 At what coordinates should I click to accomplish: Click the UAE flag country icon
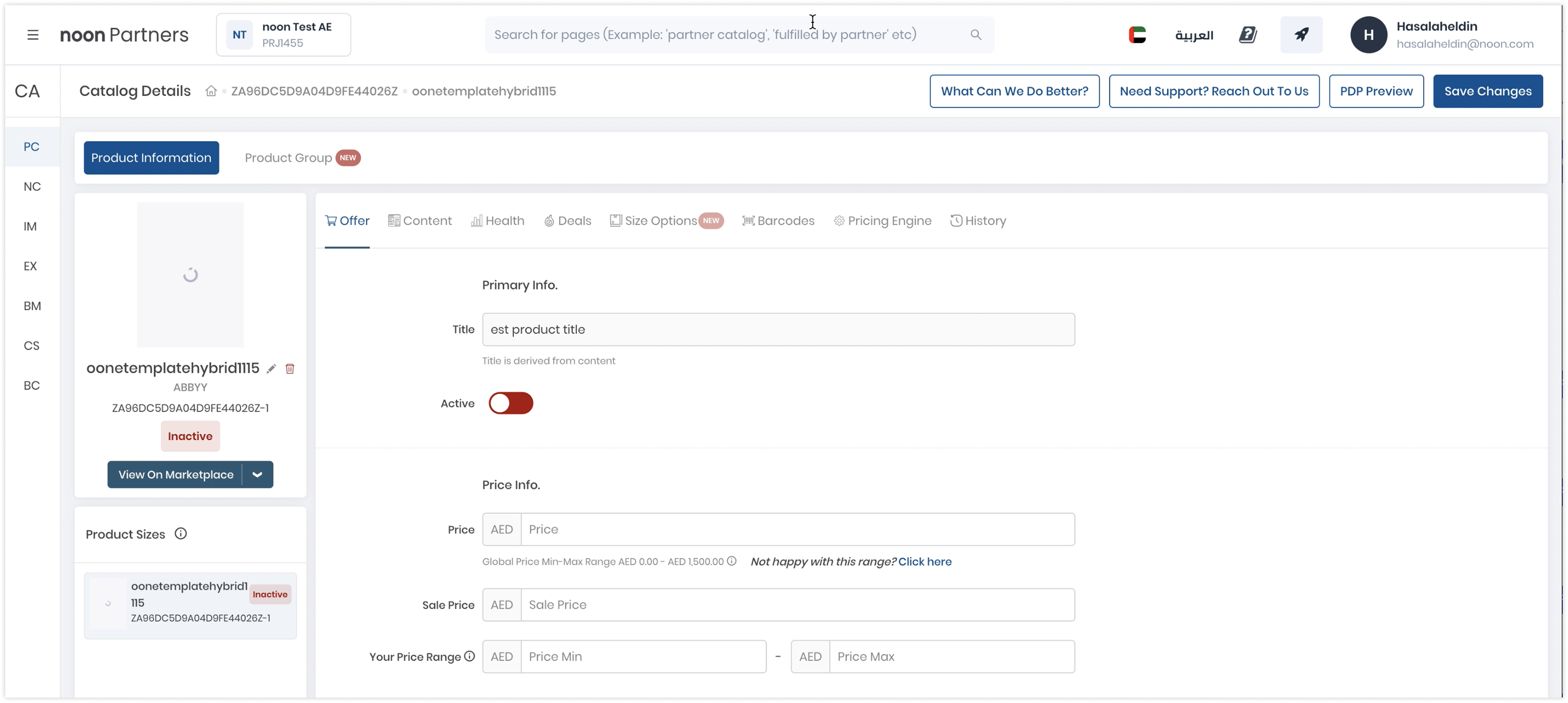(x=1136, y=35)
